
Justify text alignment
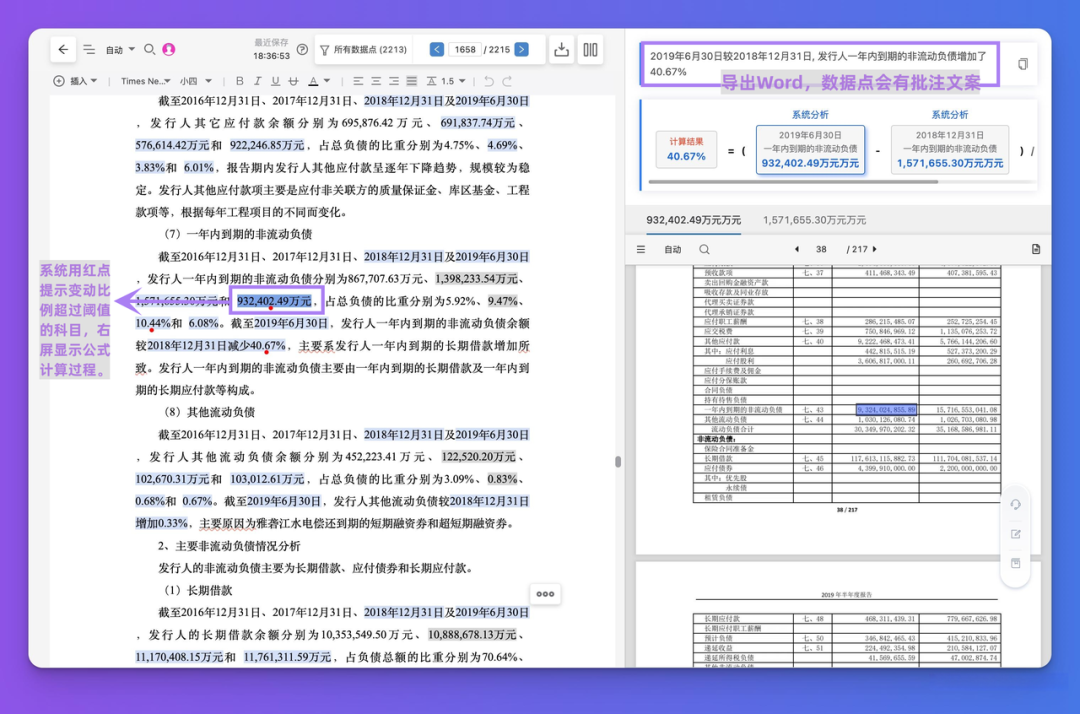coord(412,81)
